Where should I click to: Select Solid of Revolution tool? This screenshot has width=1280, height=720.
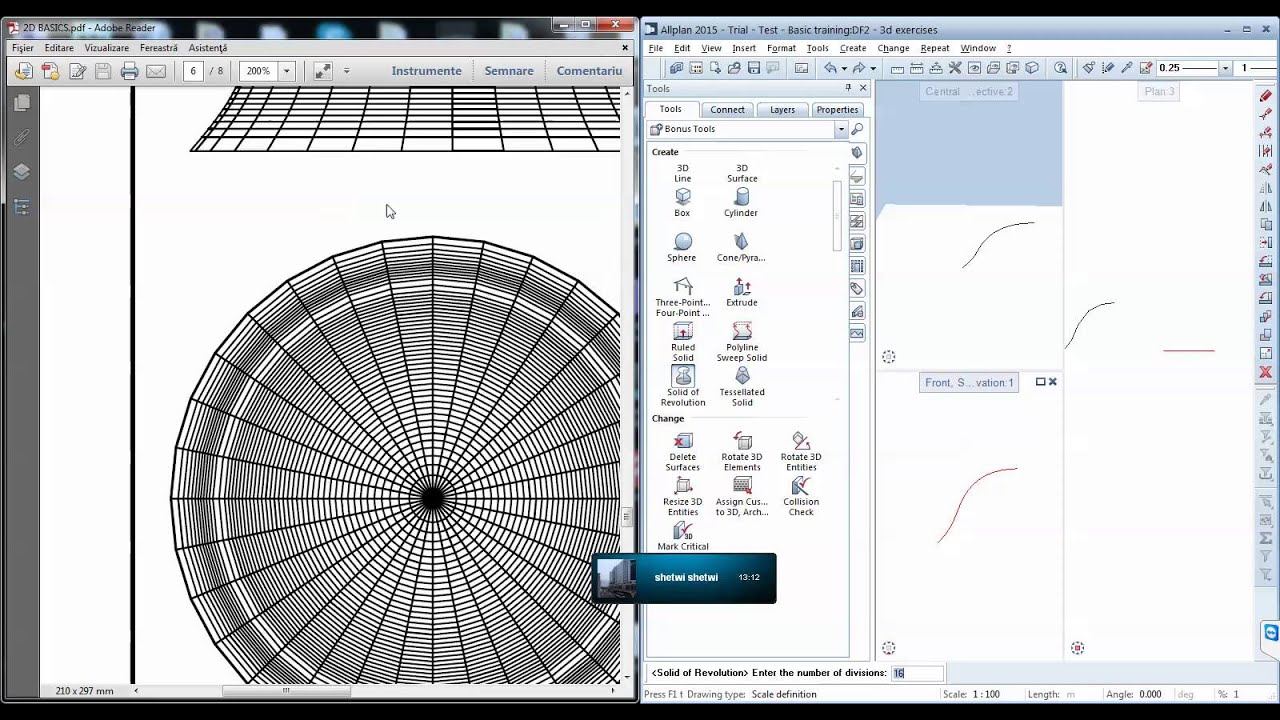click(683, 387)
